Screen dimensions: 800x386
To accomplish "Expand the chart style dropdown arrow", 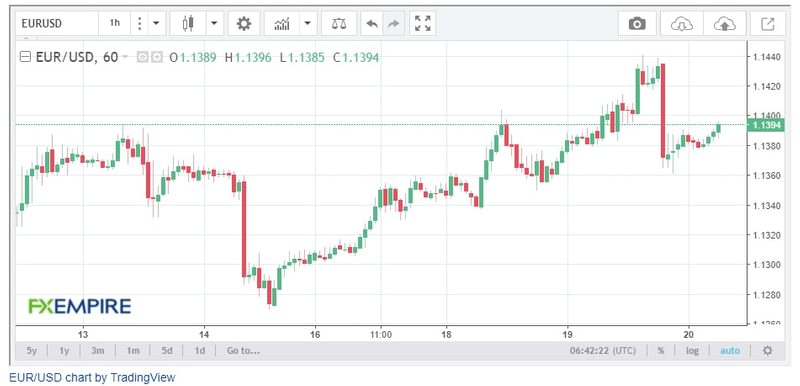I will [214, 23].
